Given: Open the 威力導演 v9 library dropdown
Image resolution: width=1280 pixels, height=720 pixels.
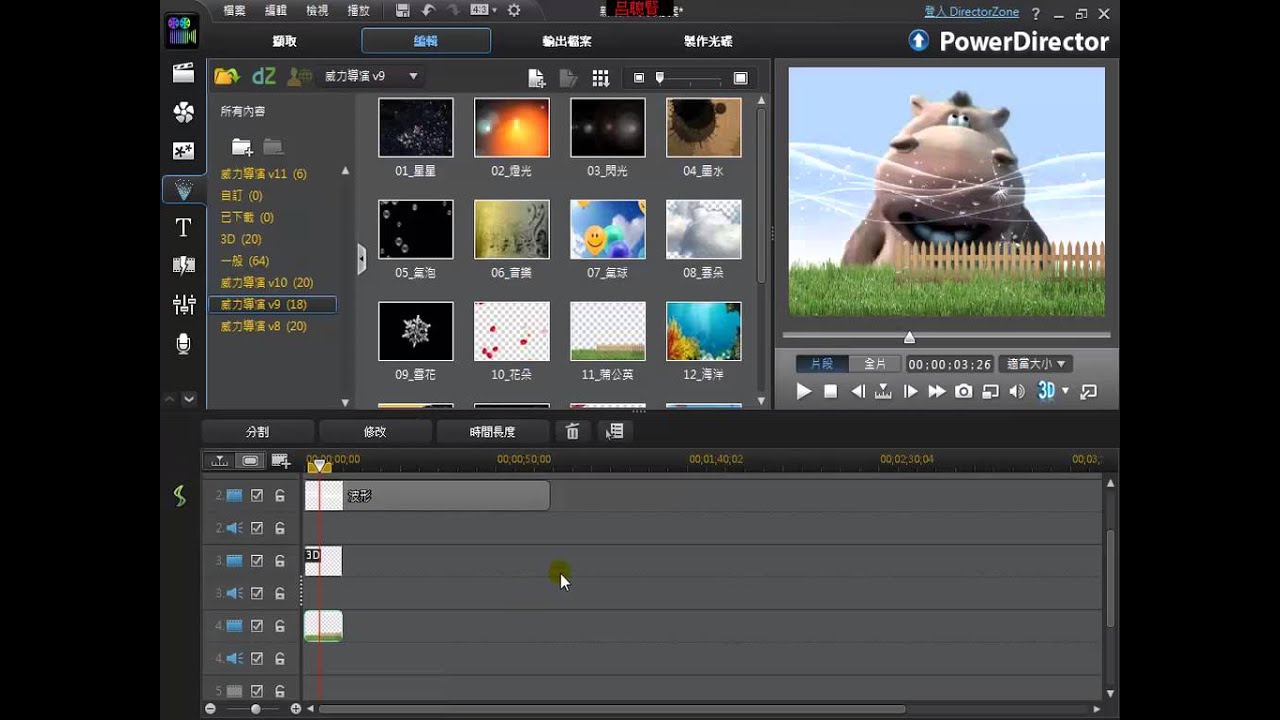Looking at the screenshot, I should (x=371, y=76).
